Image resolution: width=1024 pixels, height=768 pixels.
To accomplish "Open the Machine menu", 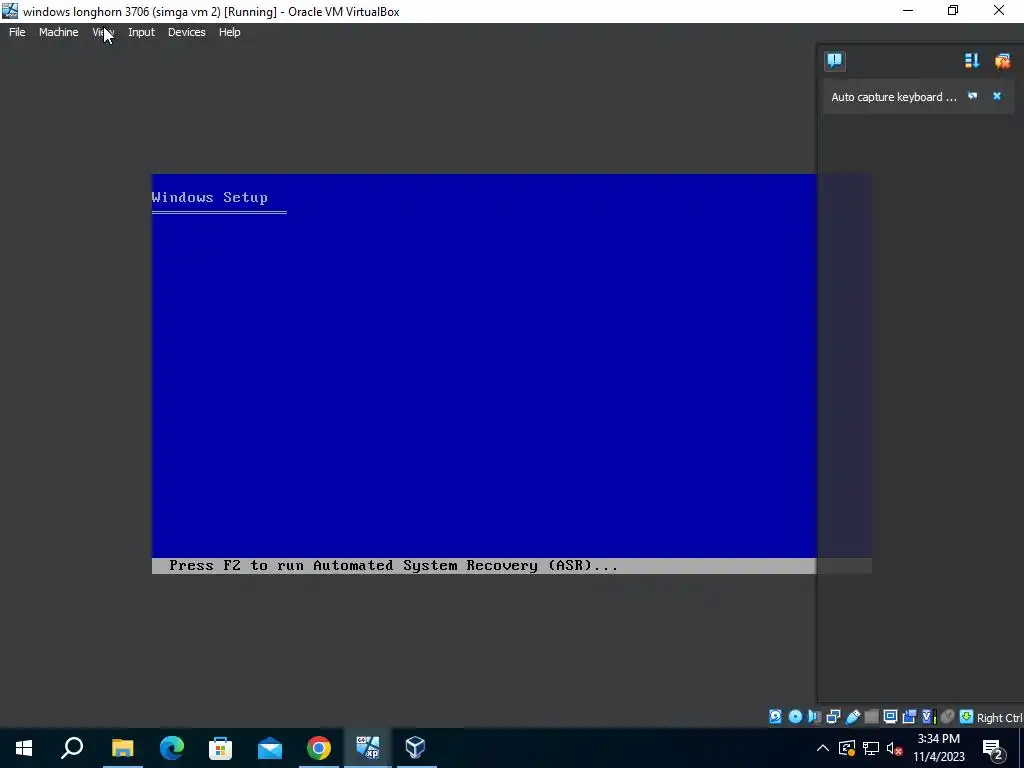I will click(58, 32).
